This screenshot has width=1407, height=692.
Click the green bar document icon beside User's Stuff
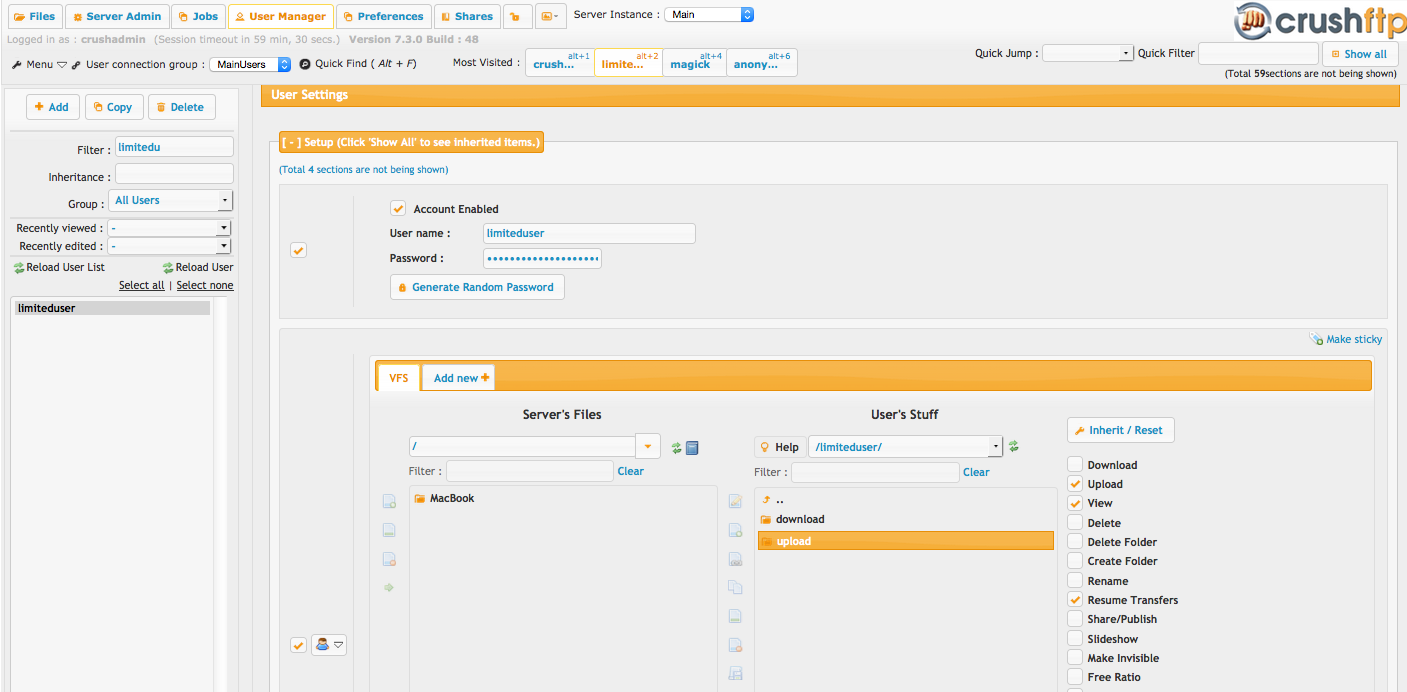(735, 616)
